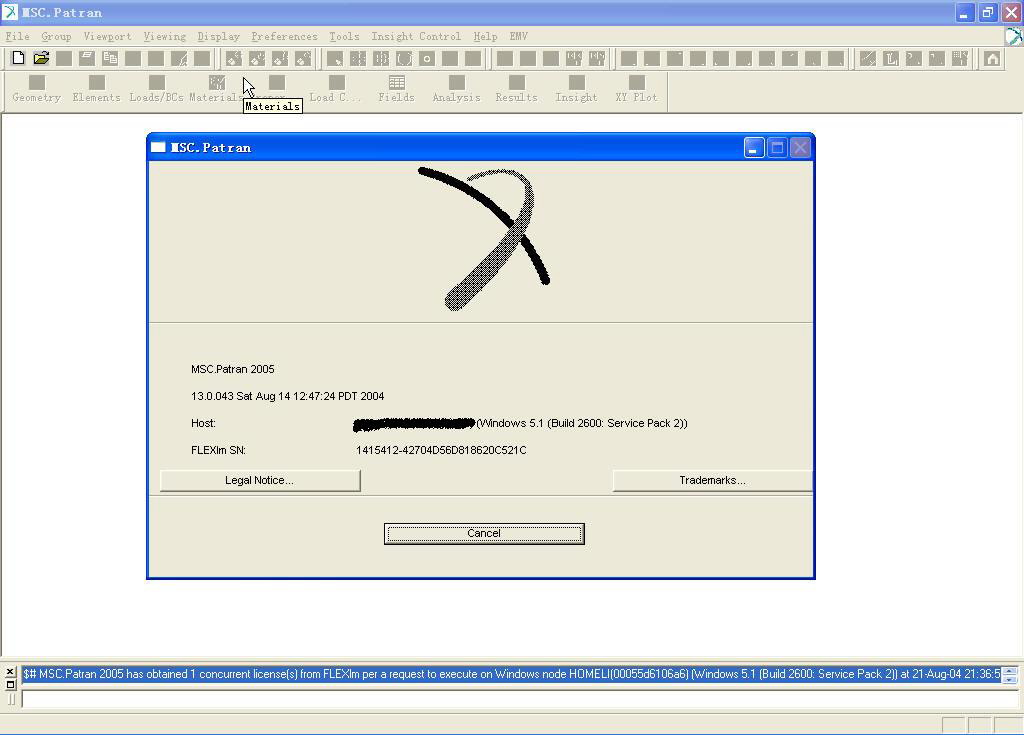Open the Elements application
This screenshot has height=735, width=1024.
click(x=97, y=89)
